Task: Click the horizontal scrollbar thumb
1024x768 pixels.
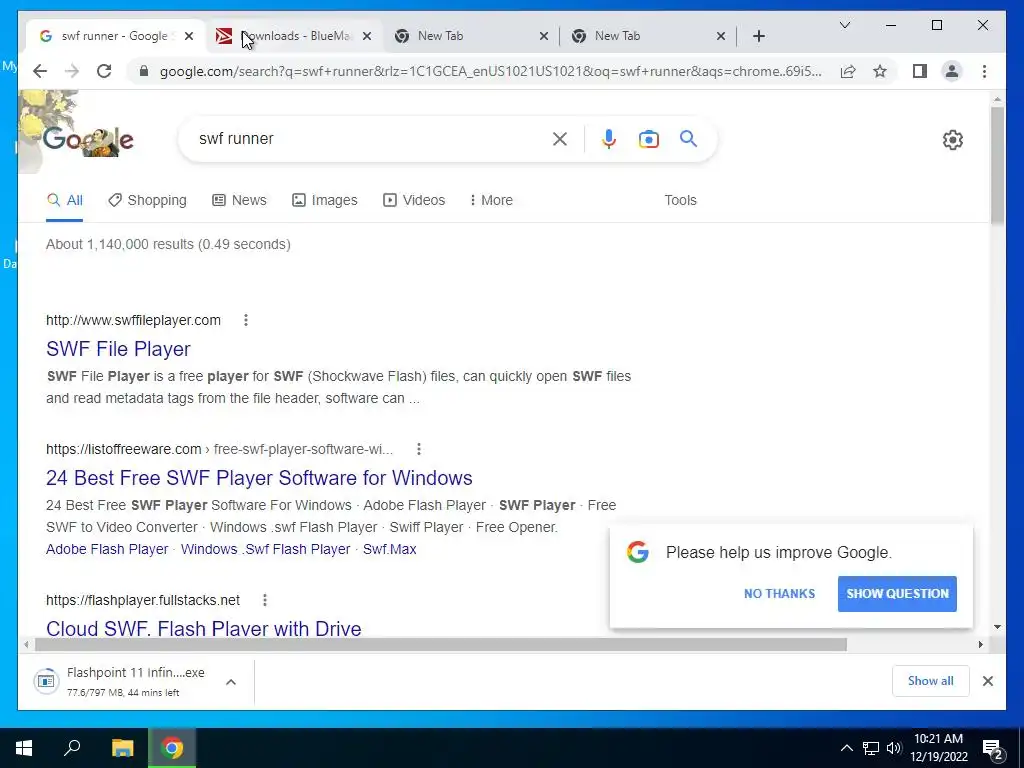Action: pos(441,645)
